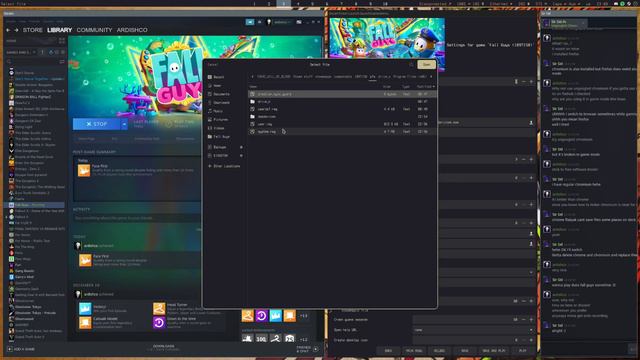Screen dimensions: 640x360
Task: Expand the arrow next to STOP button
Action: point(124,124)
